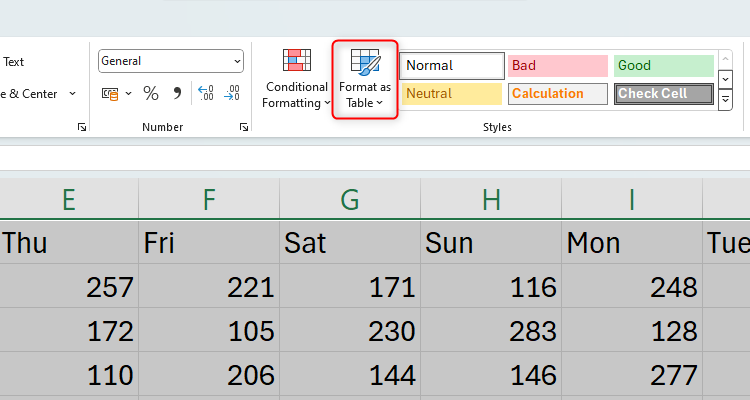Select cell containing 116
The image size is (750, 400).
491,286
